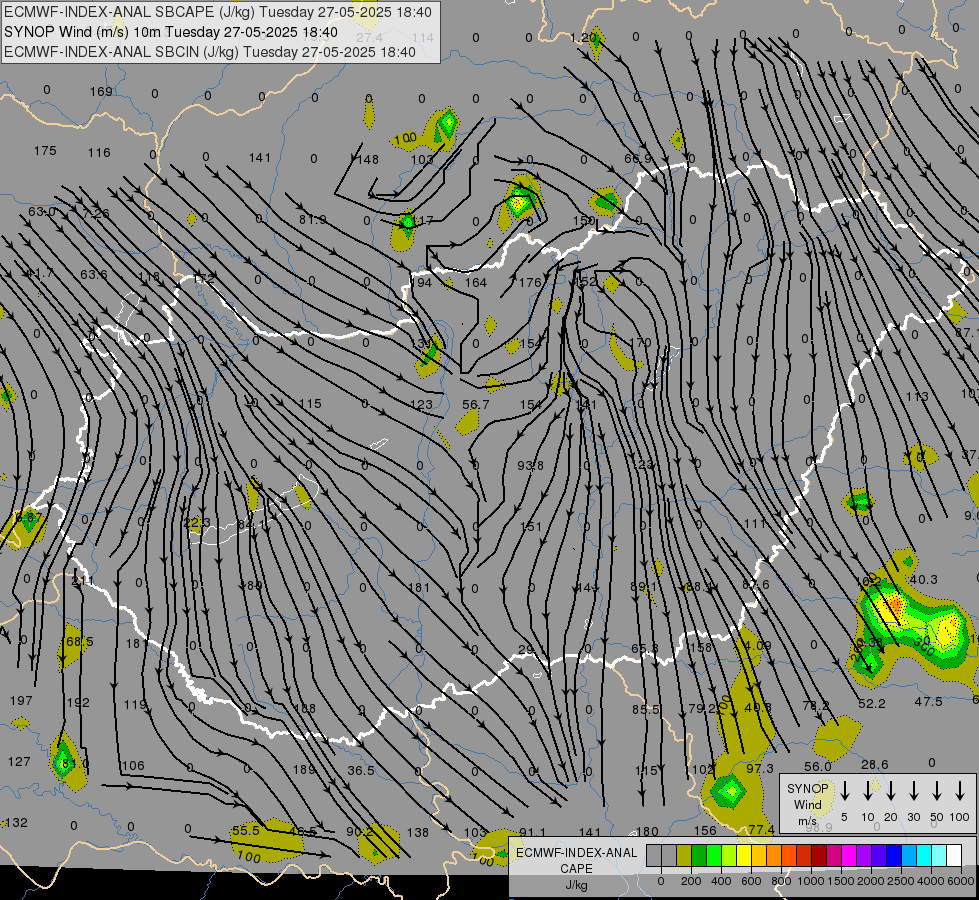Click the 2500 tick label on CAPE scale
The height and width of the screenshot is (900, 979).
click(901, 881)
